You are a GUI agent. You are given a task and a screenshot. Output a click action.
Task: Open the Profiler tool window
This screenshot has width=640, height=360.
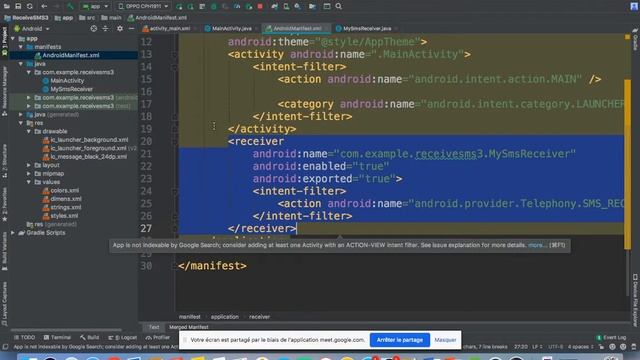(x=158, y=338)
